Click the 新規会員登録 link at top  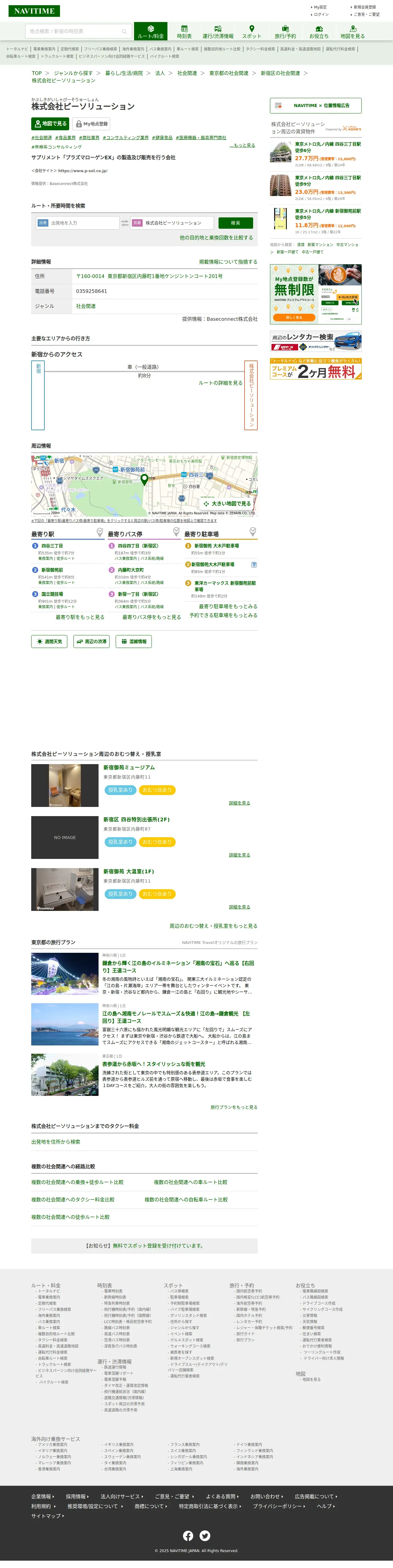[x=364, y=7]
